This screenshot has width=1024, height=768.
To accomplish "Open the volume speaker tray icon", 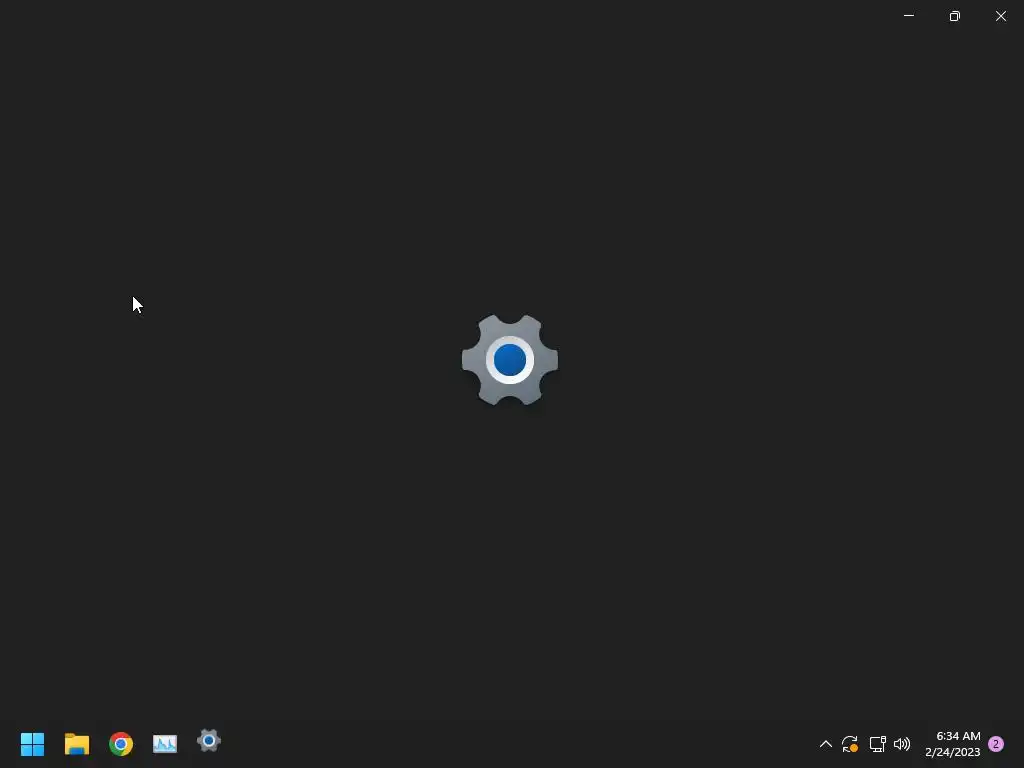I will (902, 744).
